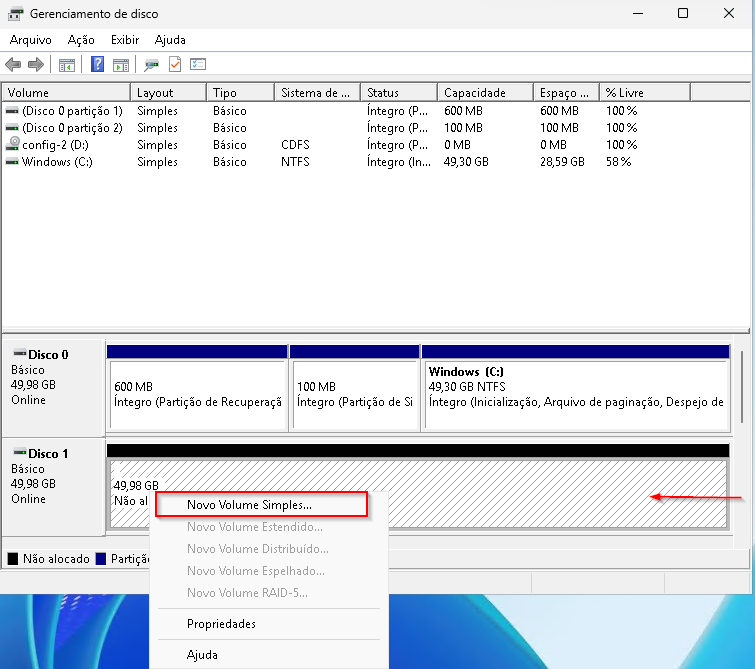Select the 600 MB recovery partition block
This screenshot has height=669, width=755.
tap(196, 393)
